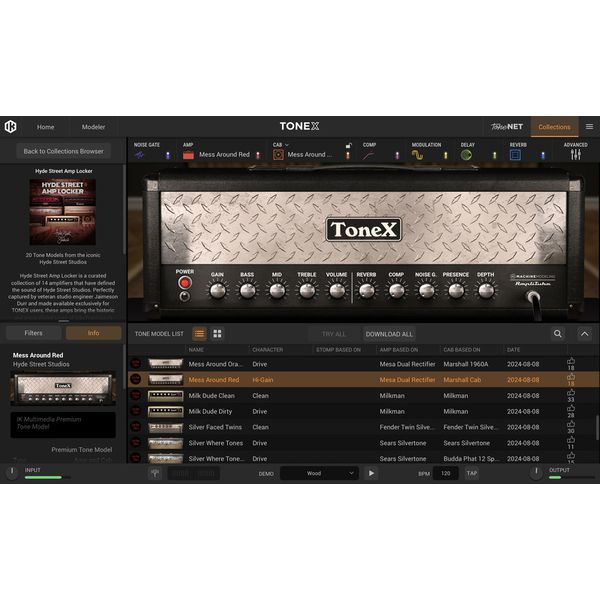
Task: Like the Milk Dude Dirty tone model
Action: coord(571,409)
